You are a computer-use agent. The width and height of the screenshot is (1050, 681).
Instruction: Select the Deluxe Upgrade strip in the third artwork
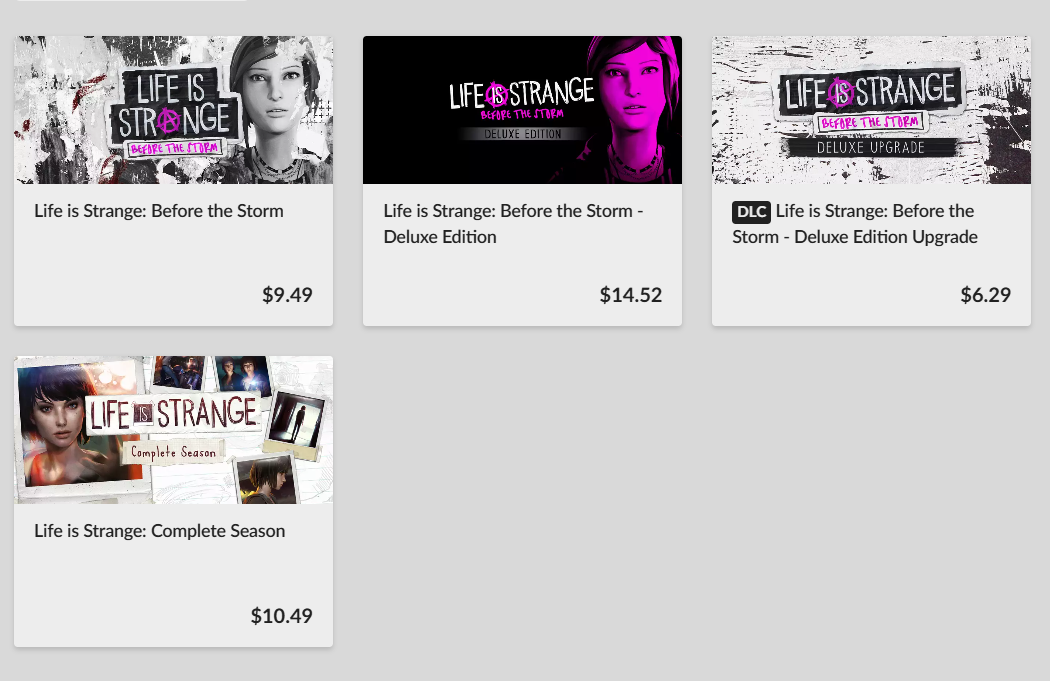click(871, 147)
